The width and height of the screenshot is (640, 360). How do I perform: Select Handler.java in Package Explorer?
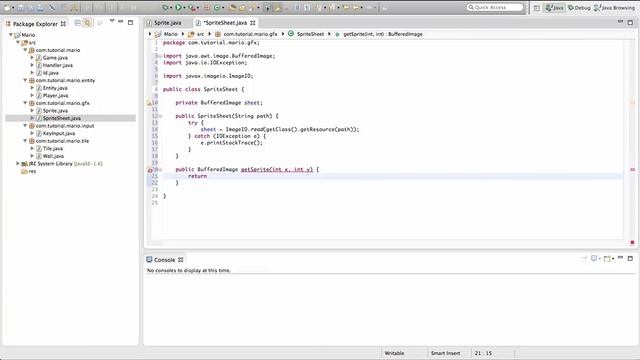[58, 65]
